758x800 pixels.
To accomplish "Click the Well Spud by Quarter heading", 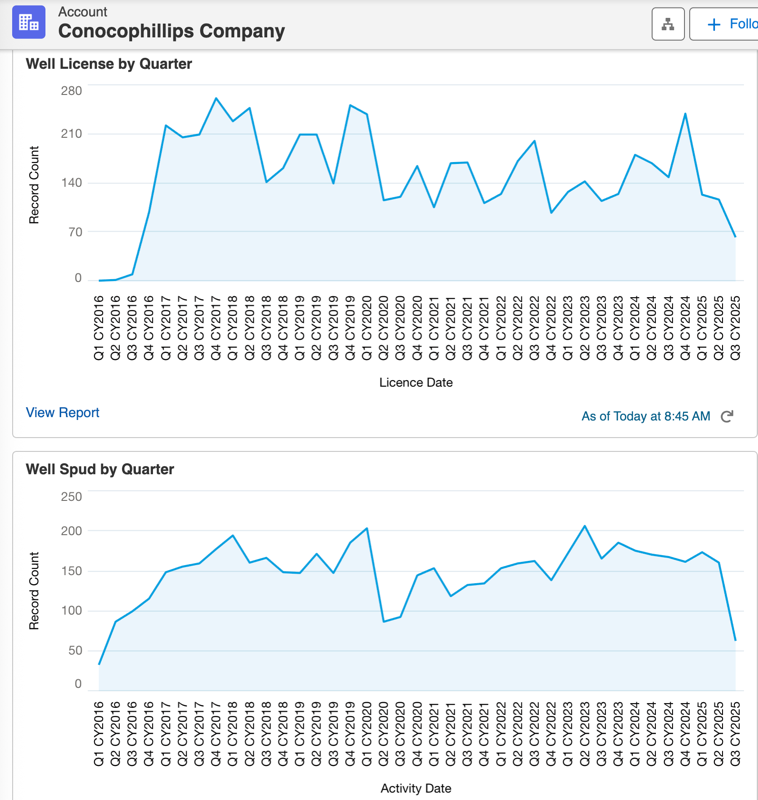I will [x=100, y=469].
